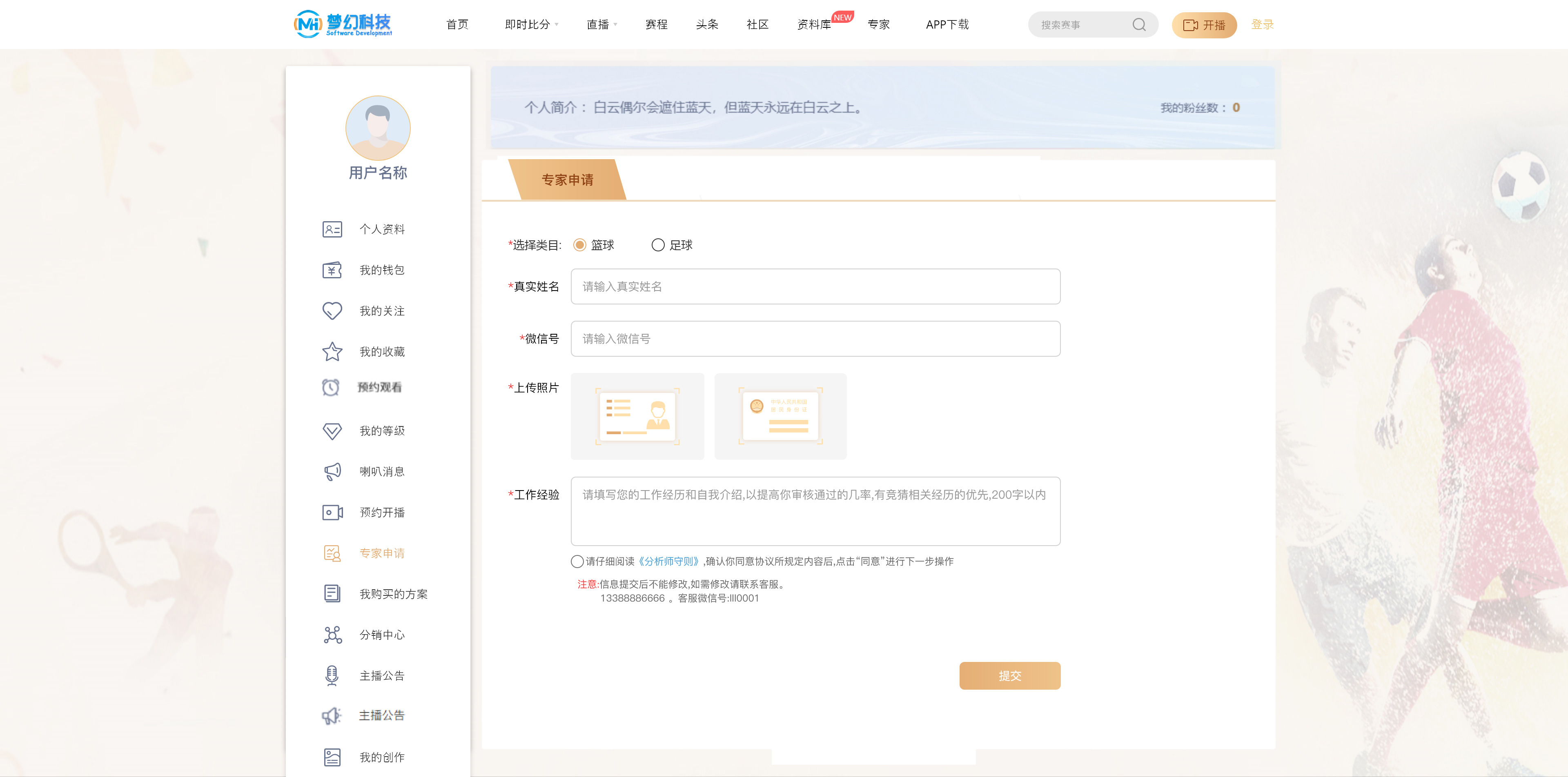Click the 工作经验 text area
This screenshot has height=777, width=1568.
tap(815, 511)
